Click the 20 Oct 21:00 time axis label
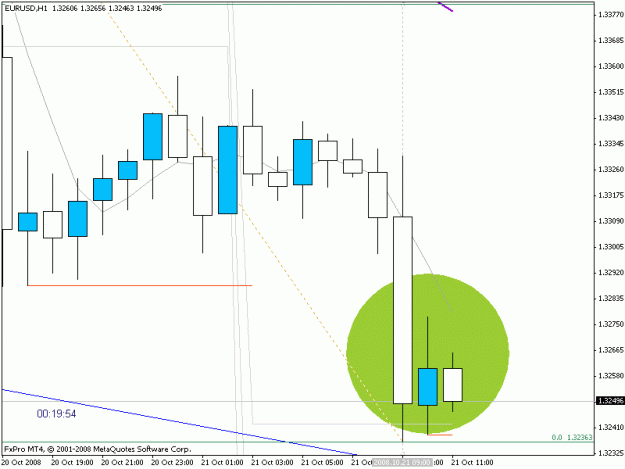This screenshot has height=469, width=625. pyautogui.click(x=122, y=463)
